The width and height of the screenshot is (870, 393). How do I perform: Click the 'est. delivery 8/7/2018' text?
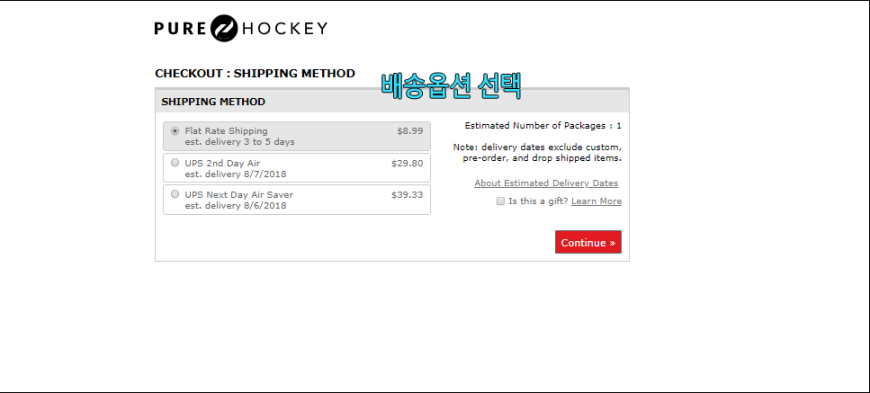click(x=235, y=174)
